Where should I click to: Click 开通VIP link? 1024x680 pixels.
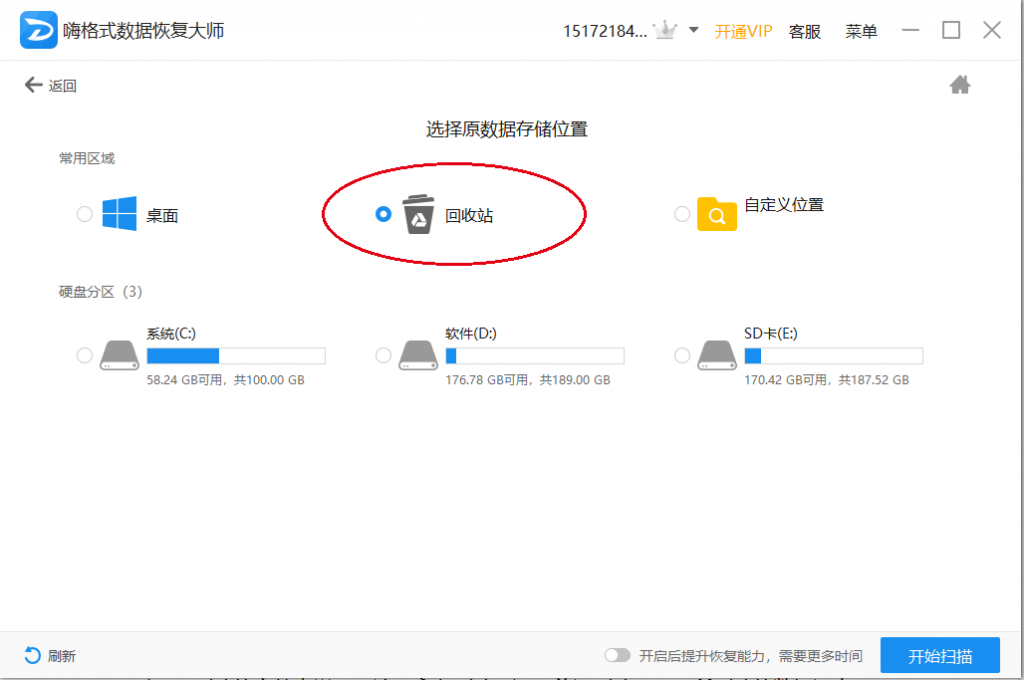click(x=743, y=31)
